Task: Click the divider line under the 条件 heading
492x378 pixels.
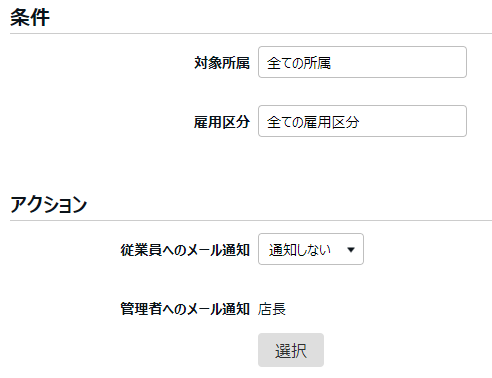Action: pos(251,33)
